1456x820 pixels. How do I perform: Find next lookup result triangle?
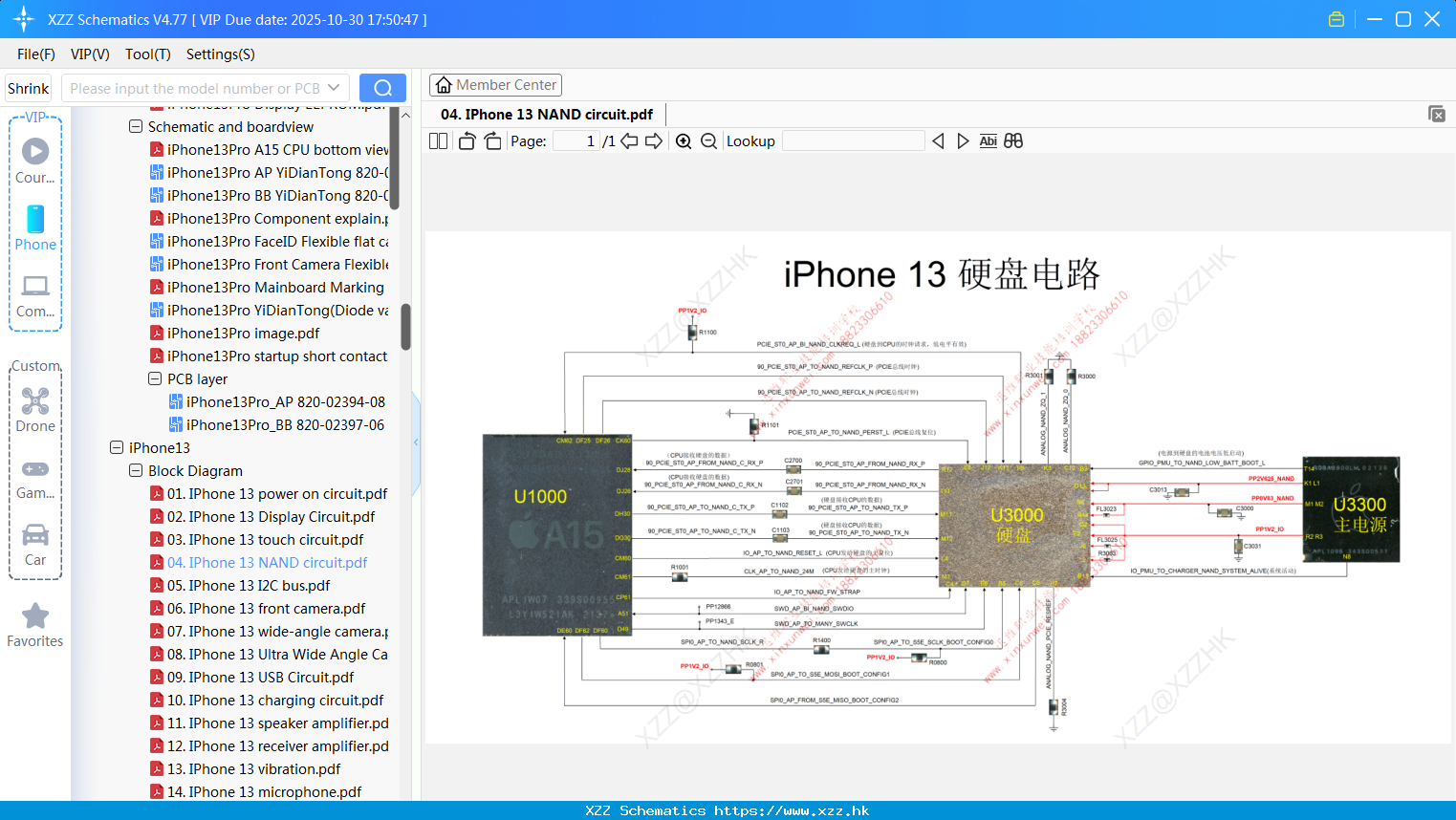[x=963, y=141]
